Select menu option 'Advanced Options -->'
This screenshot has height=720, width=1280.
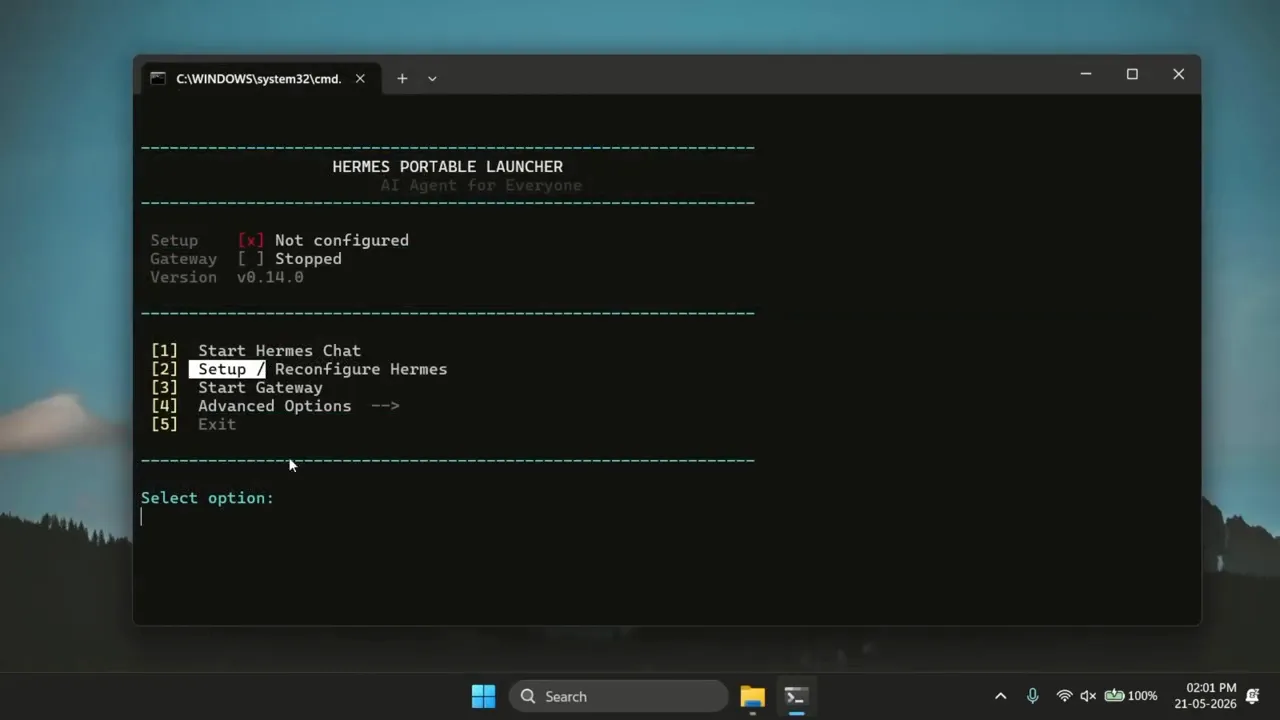pos(298,406)
